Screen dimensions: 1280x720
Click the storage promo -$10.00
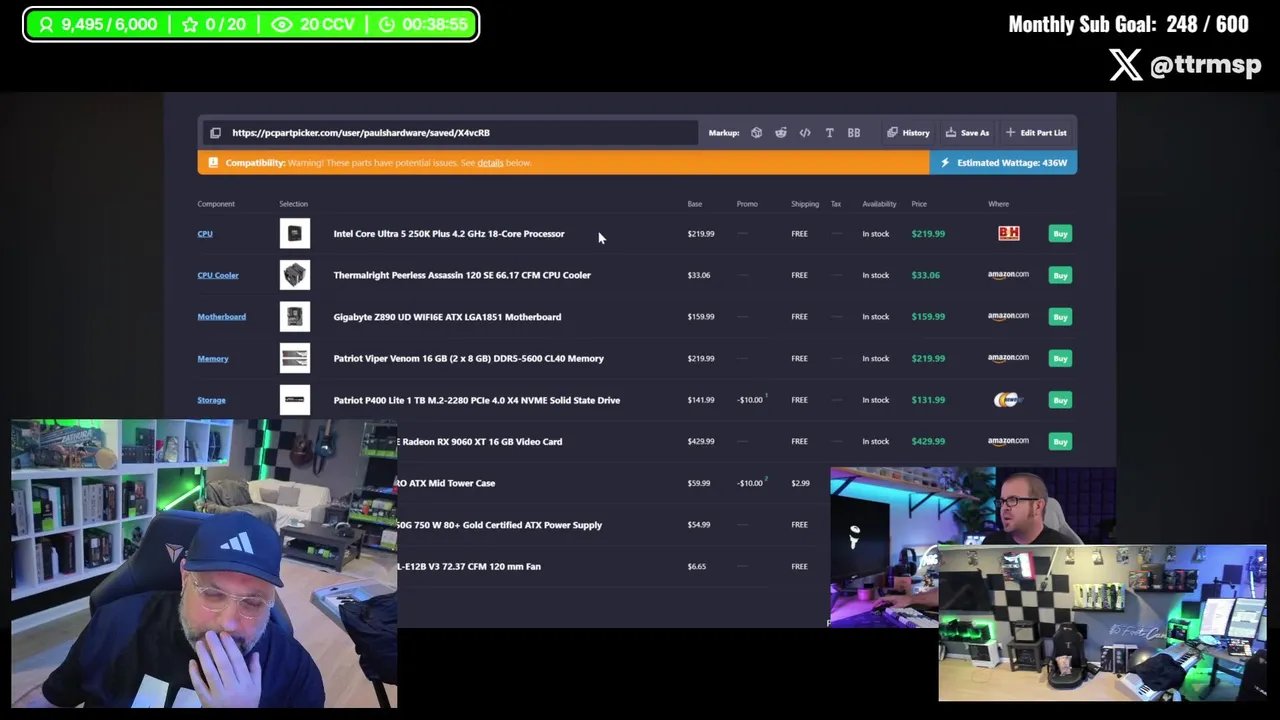point(751,400)
